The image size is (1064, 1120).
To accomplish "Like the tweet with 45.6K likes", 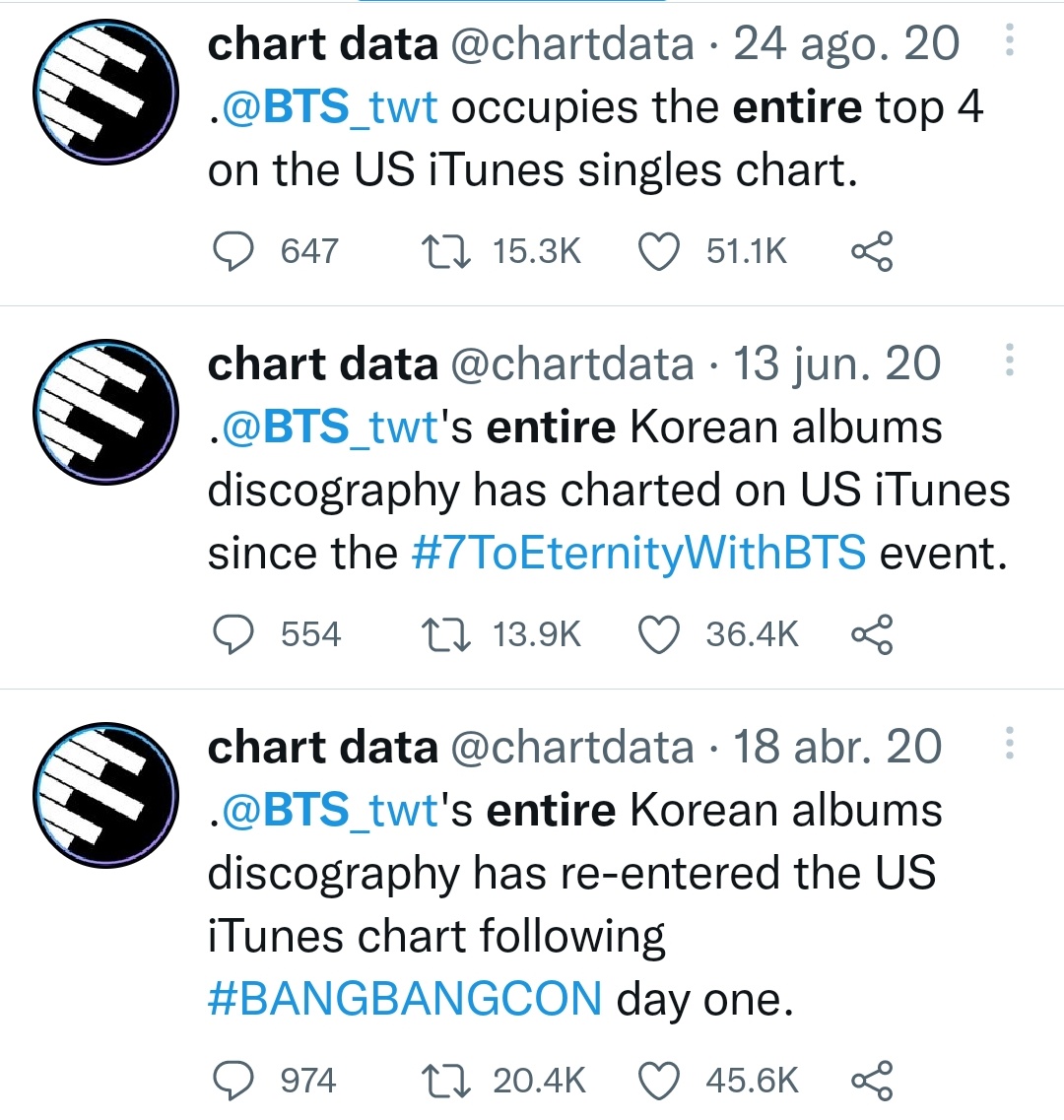I will (x=658, y=1081).
